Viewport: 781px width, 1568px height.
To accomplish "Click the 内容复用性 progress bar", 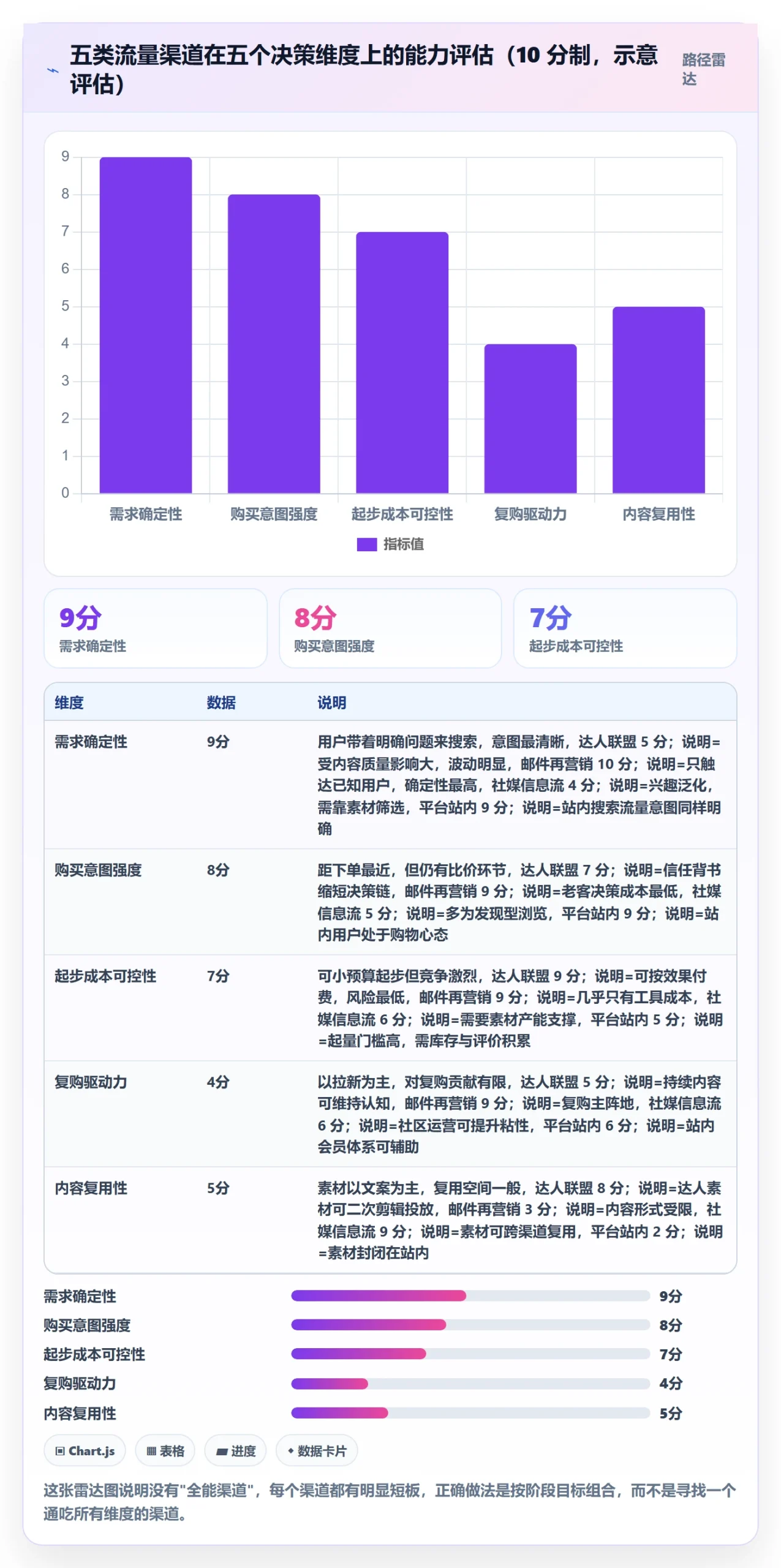I will tap(470, 1413).
